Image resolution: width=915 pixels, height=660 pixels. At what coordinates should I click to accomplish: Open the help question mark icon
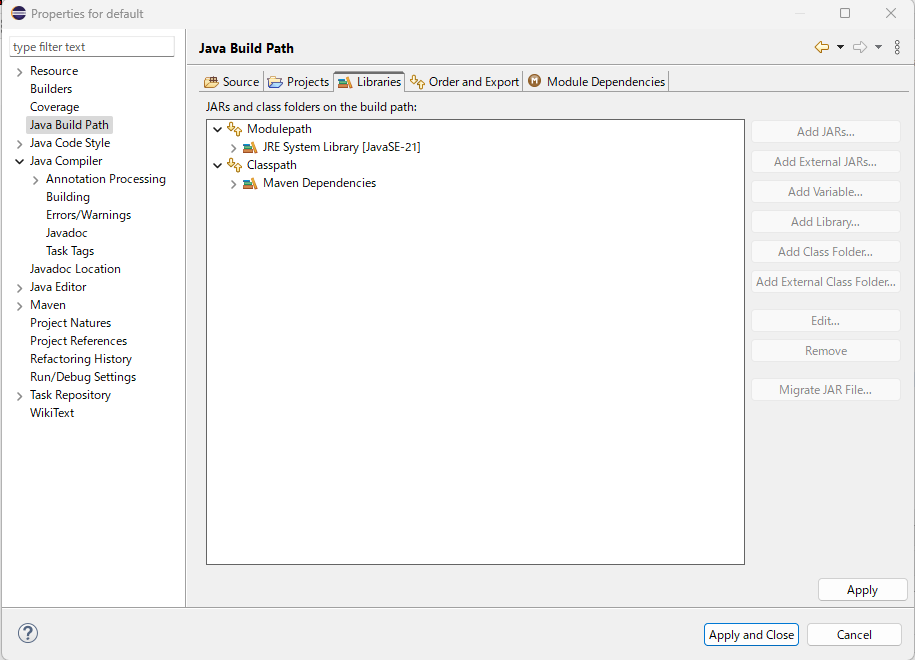(x=27, y=633)
